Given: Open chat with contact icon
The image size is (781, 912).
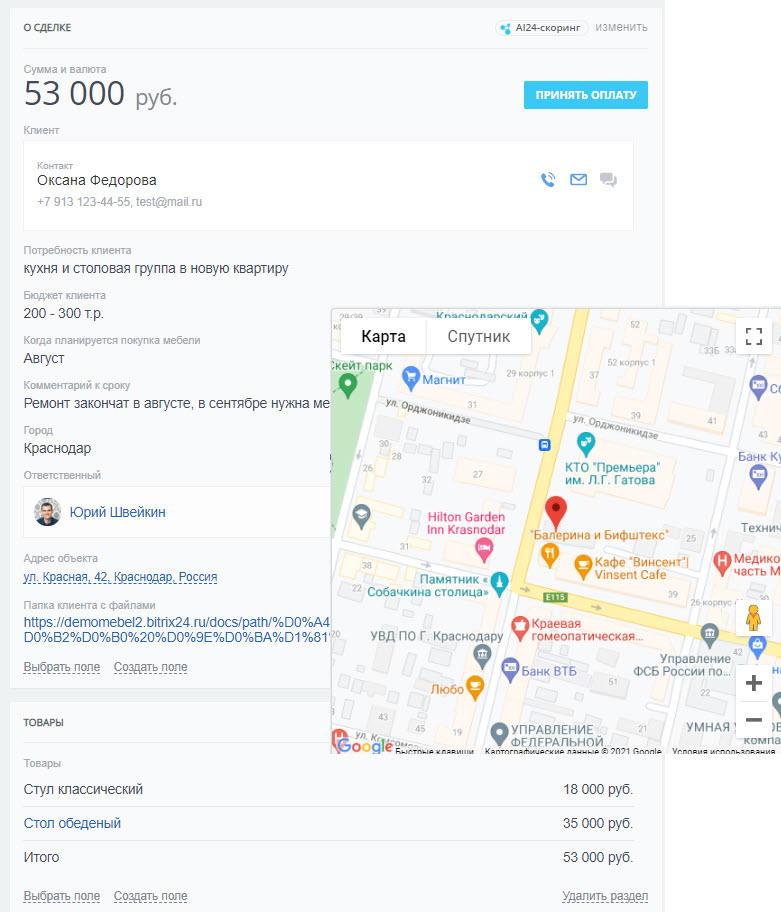Looking at the screenshot, I should click(608, 179).
